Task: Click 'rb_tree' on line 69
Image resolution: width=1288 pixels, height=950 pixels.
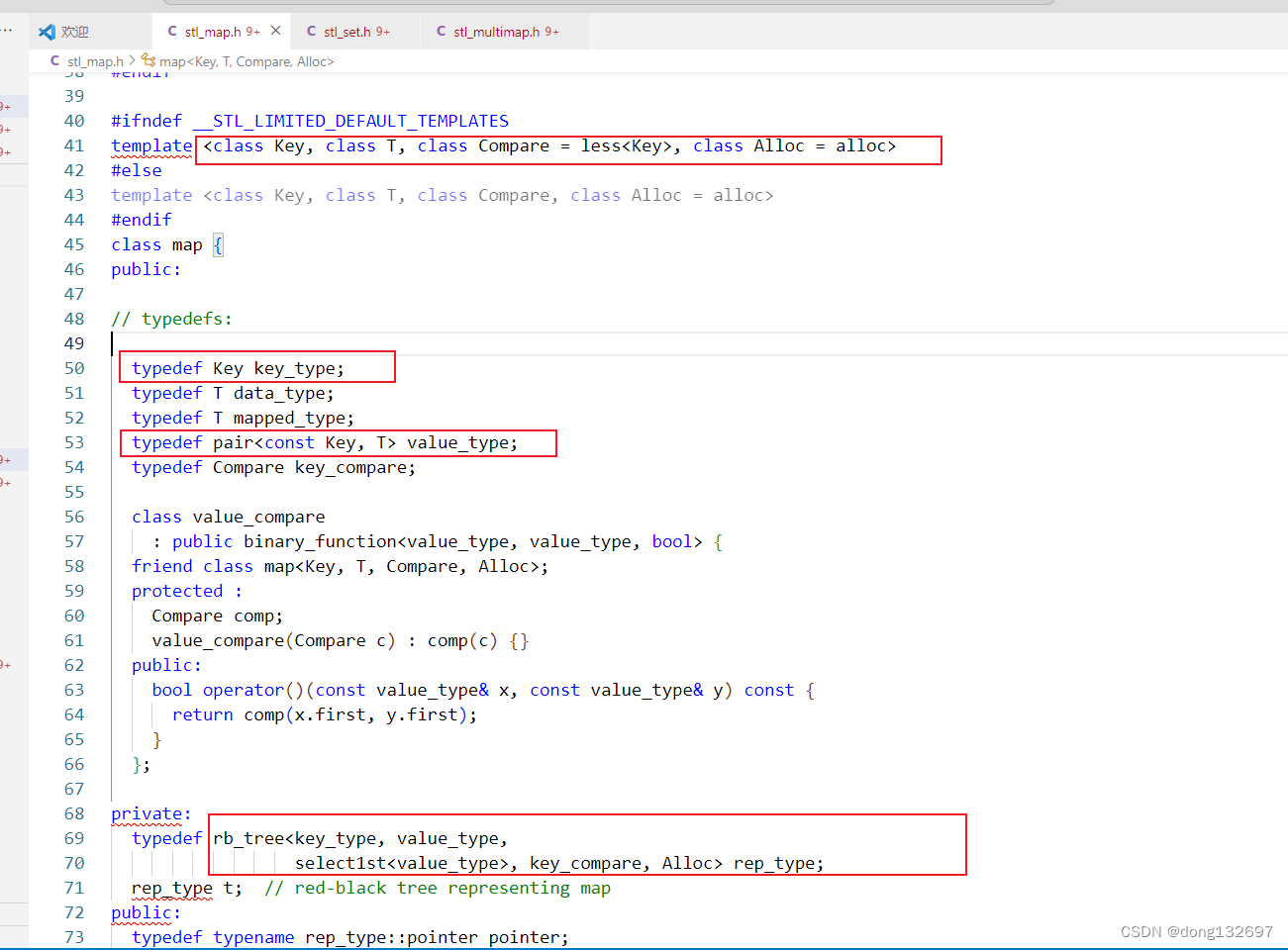Action: tap(248, 838)
